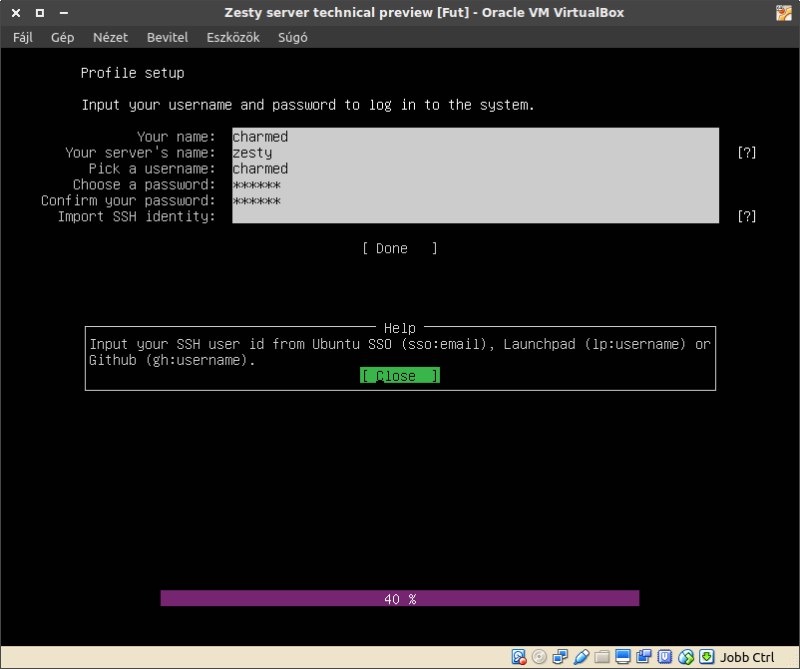Click the Confirm your password field
The height and width of the screenshot is (669, 800).
coord(476,200)
